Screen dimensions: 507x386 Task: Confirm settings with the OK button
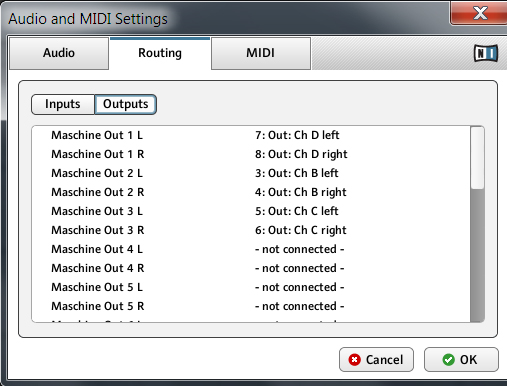click(x=461, y=360)
